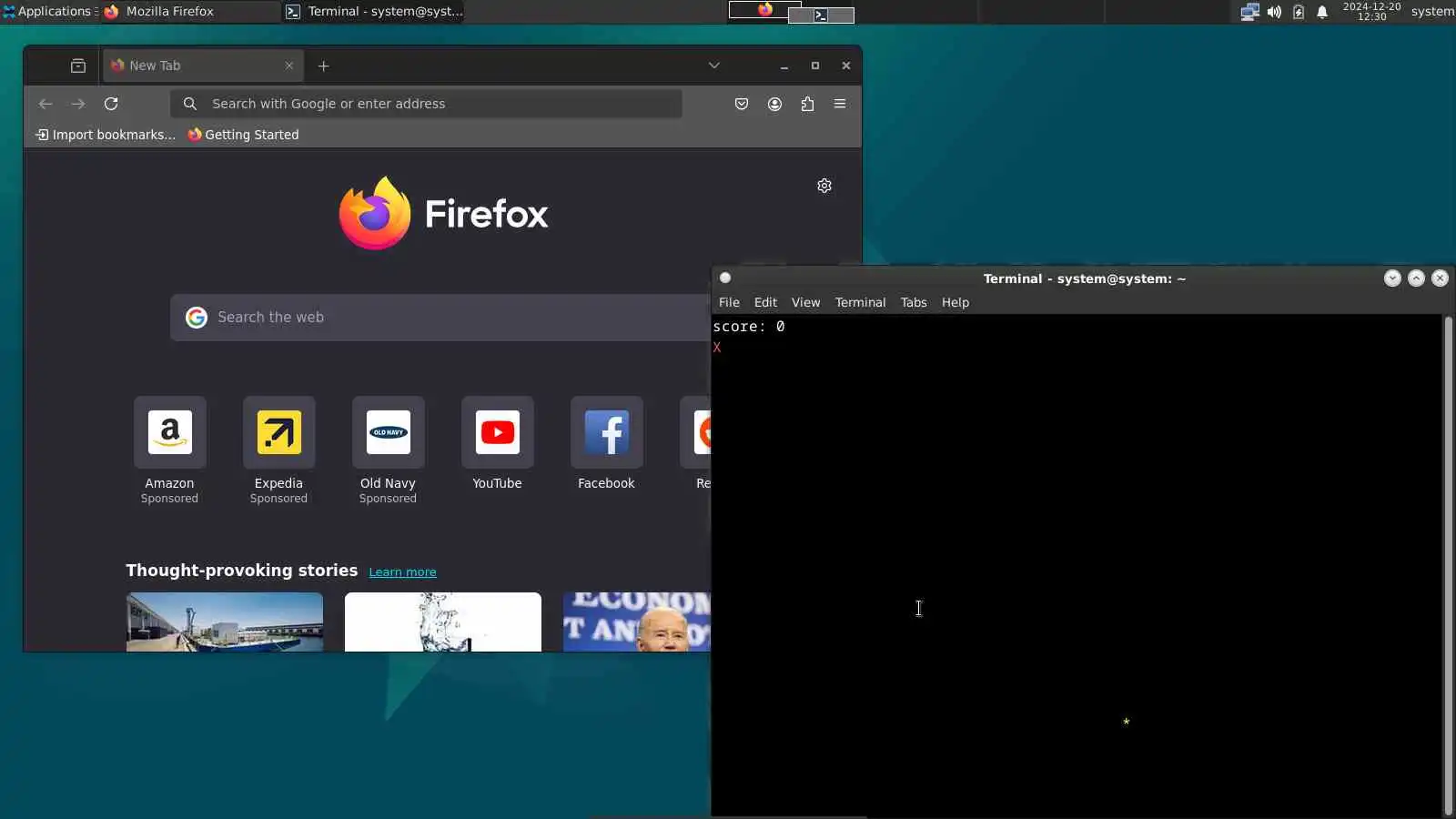Open the Terminal menu in the menu bar
This screenshot has width=1456, height=819.
click(860, 303)
